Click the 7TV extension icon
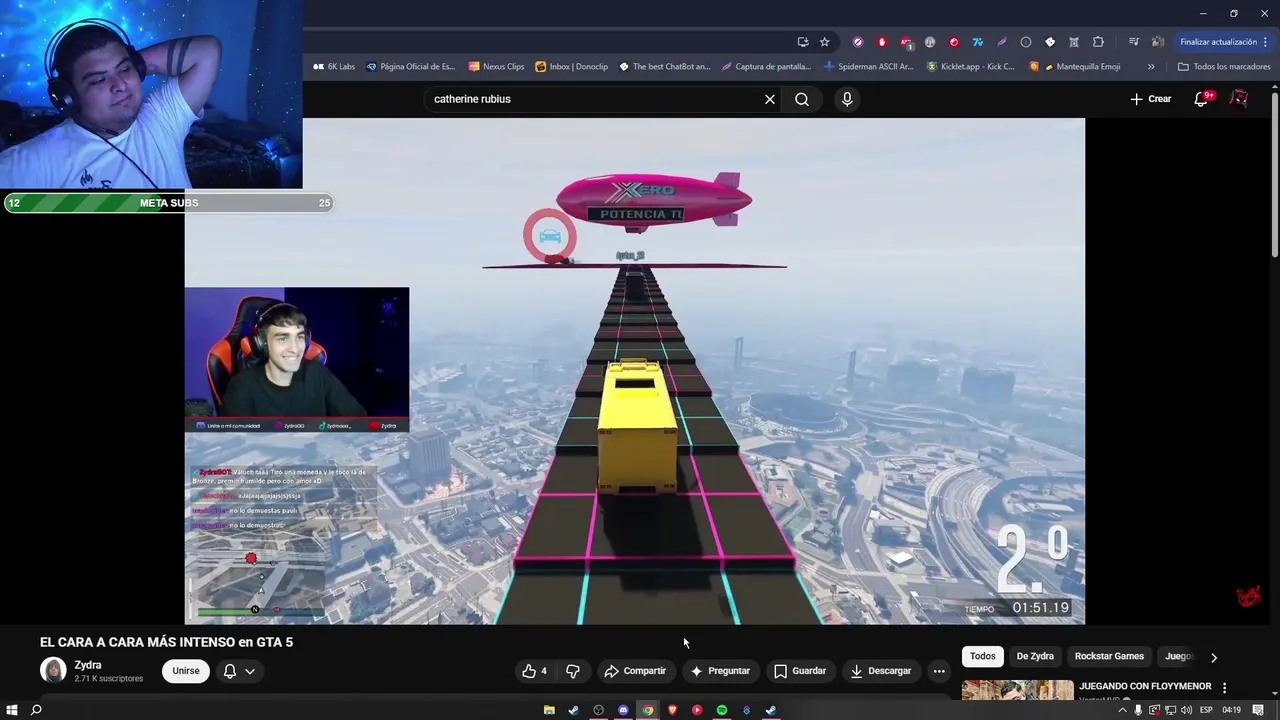 pos(978,42)
